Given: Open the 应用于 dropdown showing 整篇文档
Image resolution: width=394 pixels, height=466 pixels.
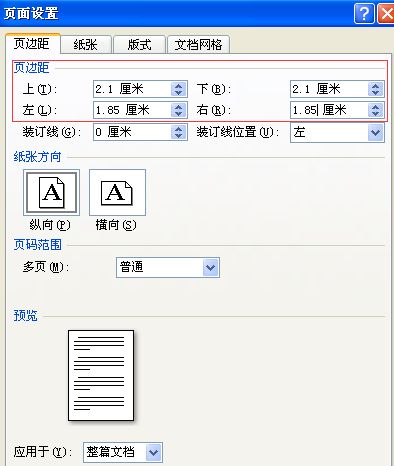Looking at the screenshot, I should pyautogui.click(x=153, y=453).
